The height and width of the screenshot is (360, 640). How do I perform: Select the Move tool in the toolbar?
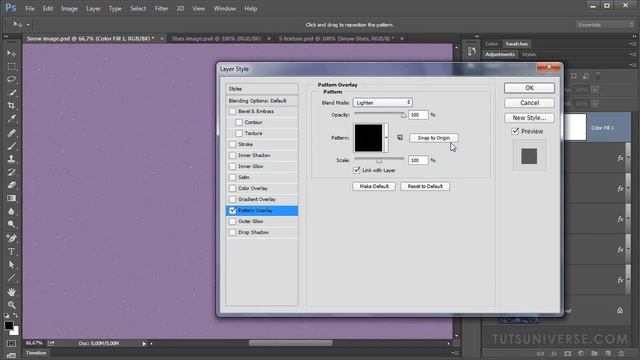click(11, 53)
